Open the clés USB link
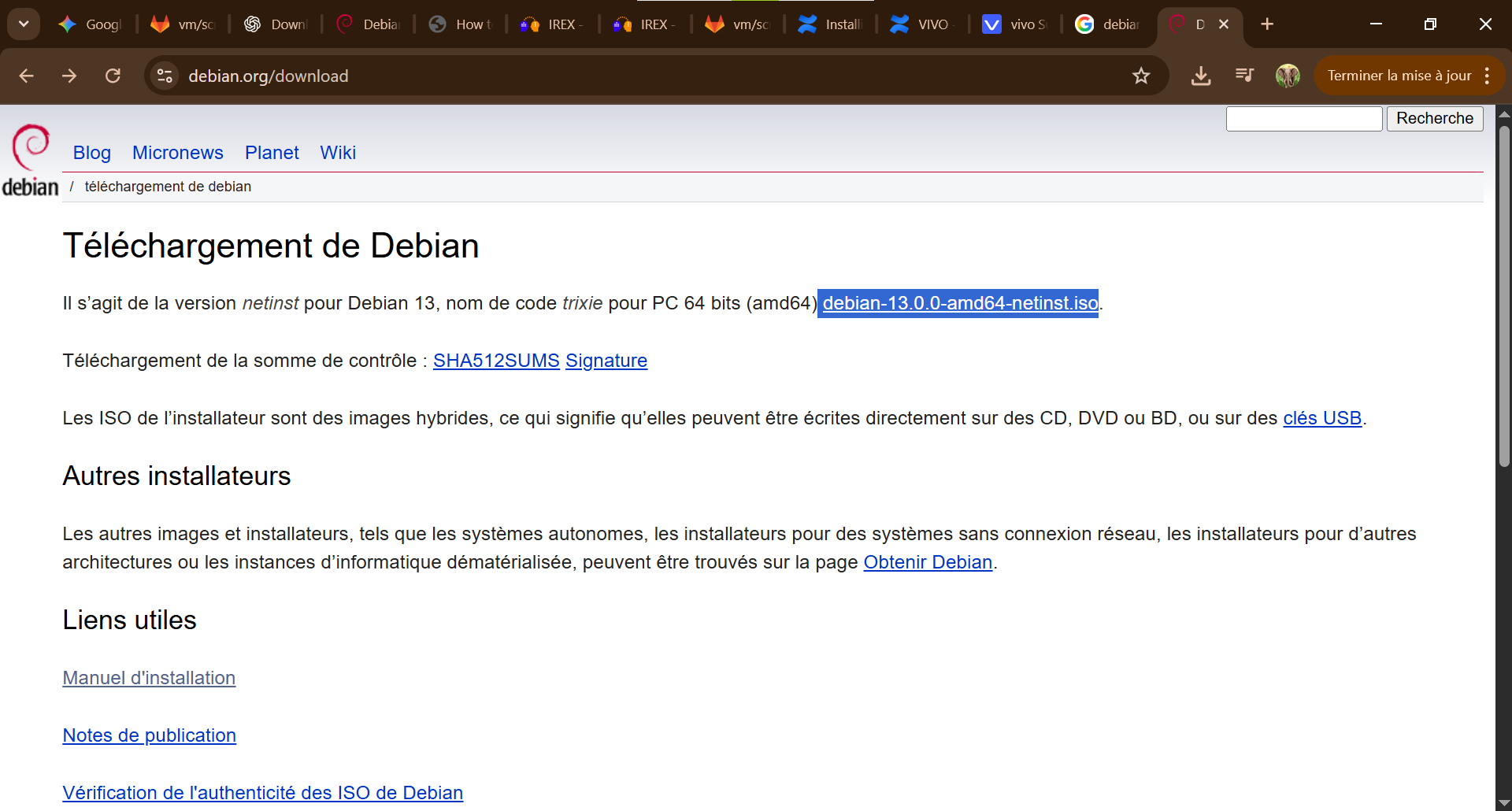1512x811 pixels. 1322,418
